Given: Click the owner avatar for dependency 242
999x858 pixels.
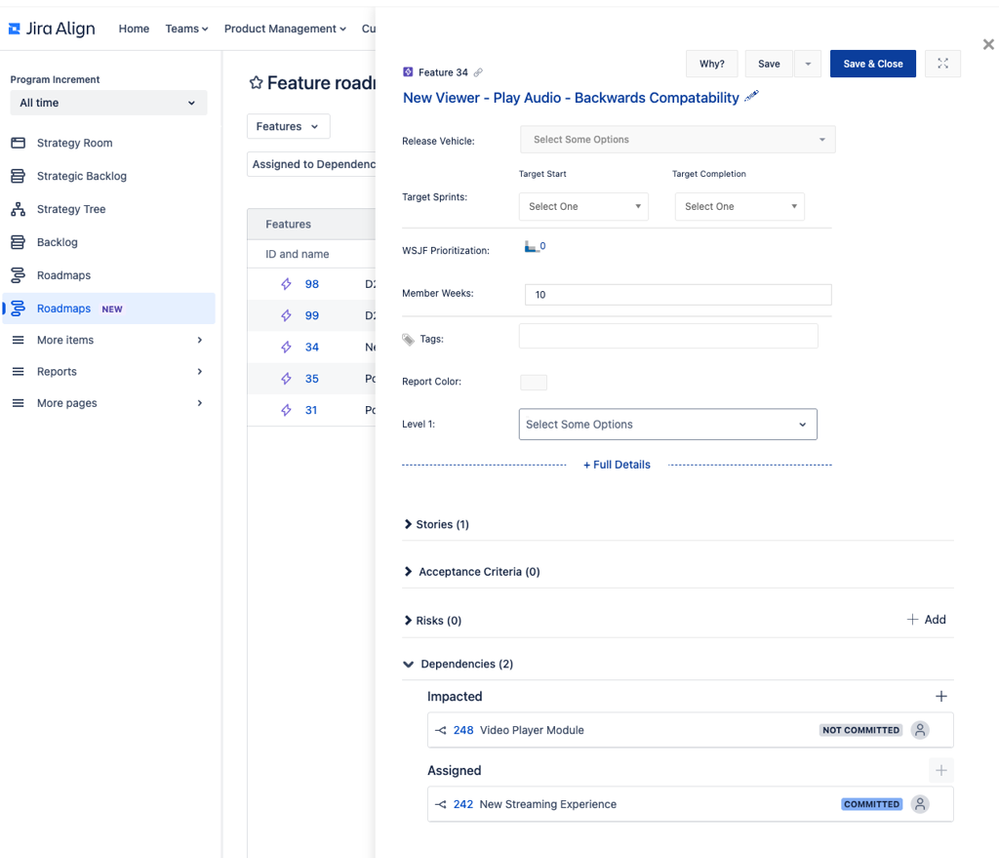Looking at the screenshot, I should [x=920, y=804].
